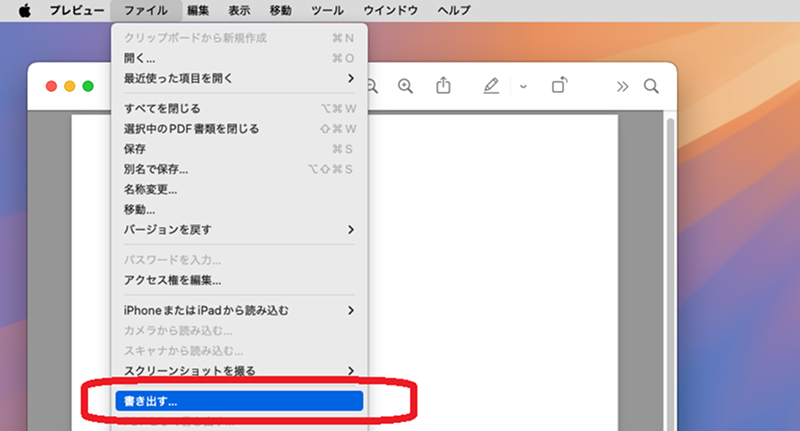Select すべてを閉じる menu item

[239, 109]
